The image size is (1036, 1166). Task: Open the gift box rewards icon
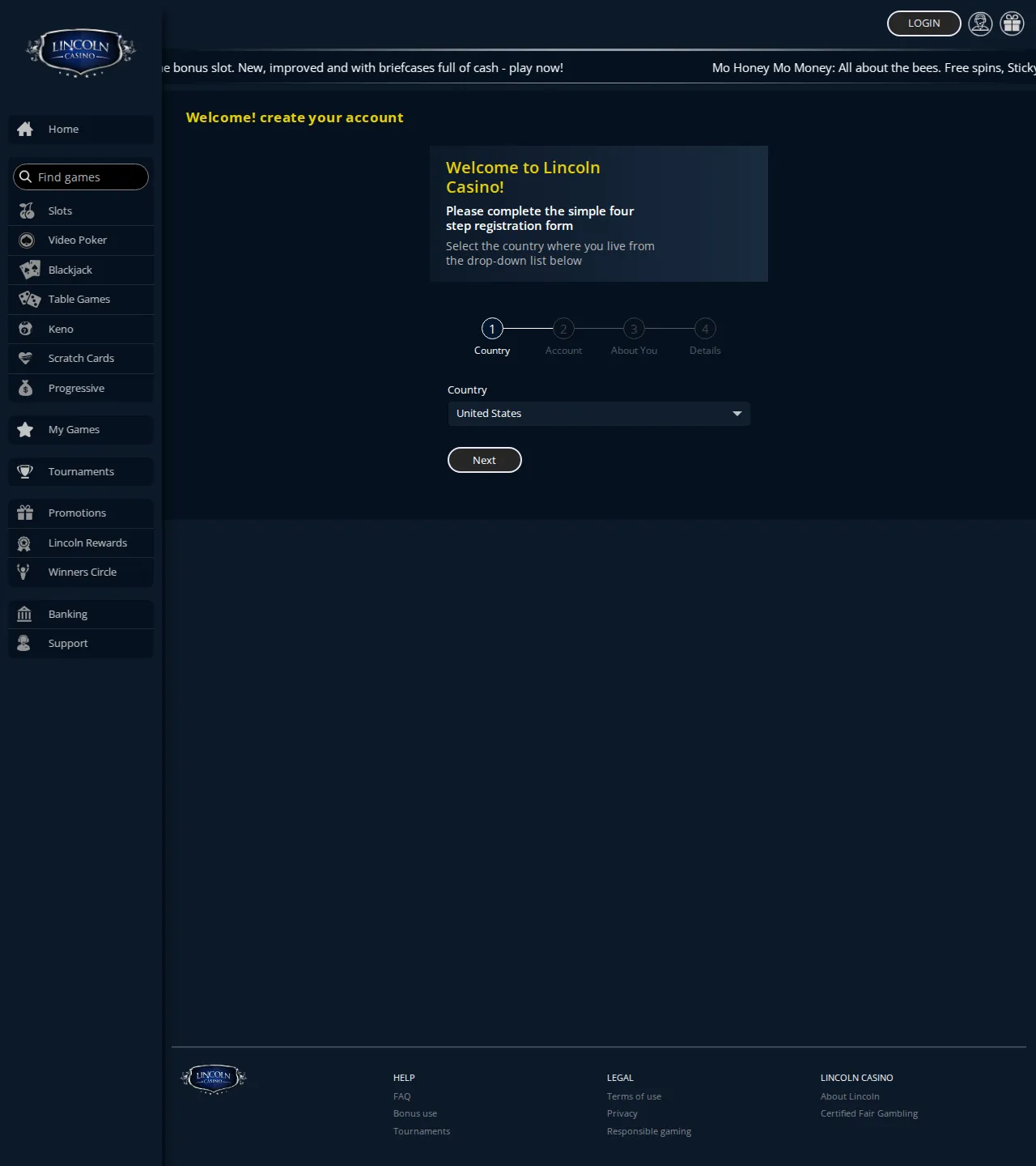click(x=1012, y=23)
